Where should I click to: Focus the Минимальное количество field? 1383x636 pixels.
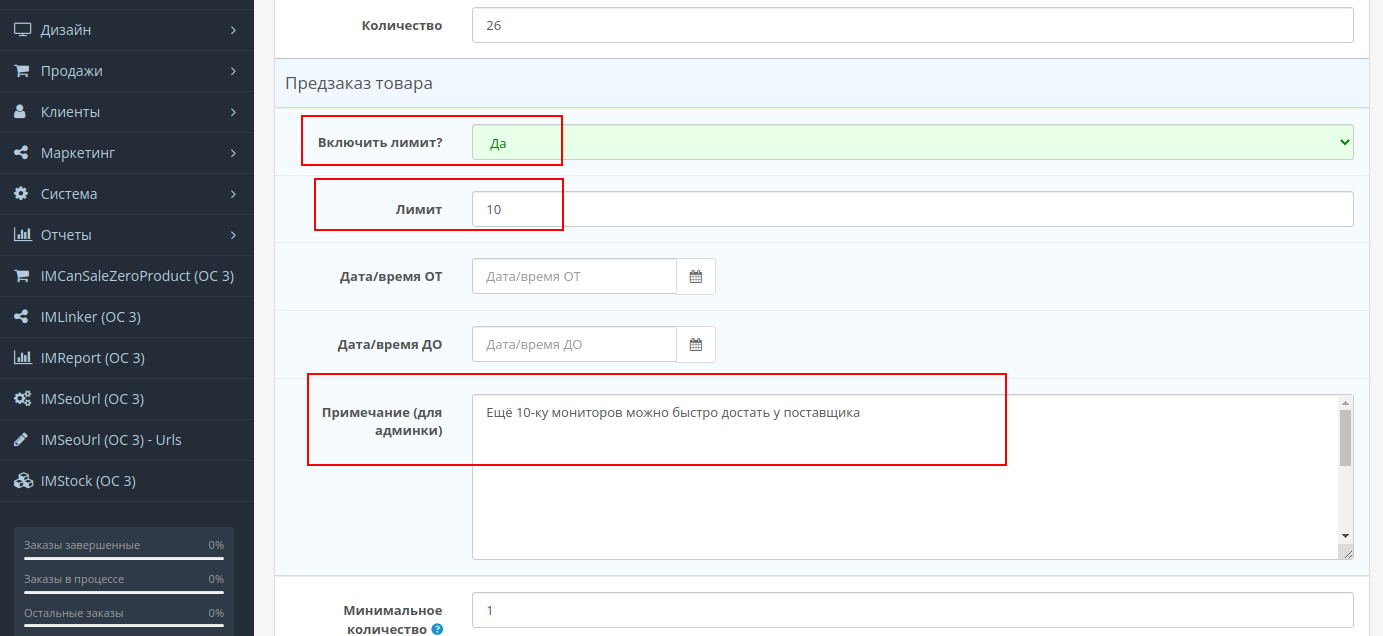pos(913,610)
